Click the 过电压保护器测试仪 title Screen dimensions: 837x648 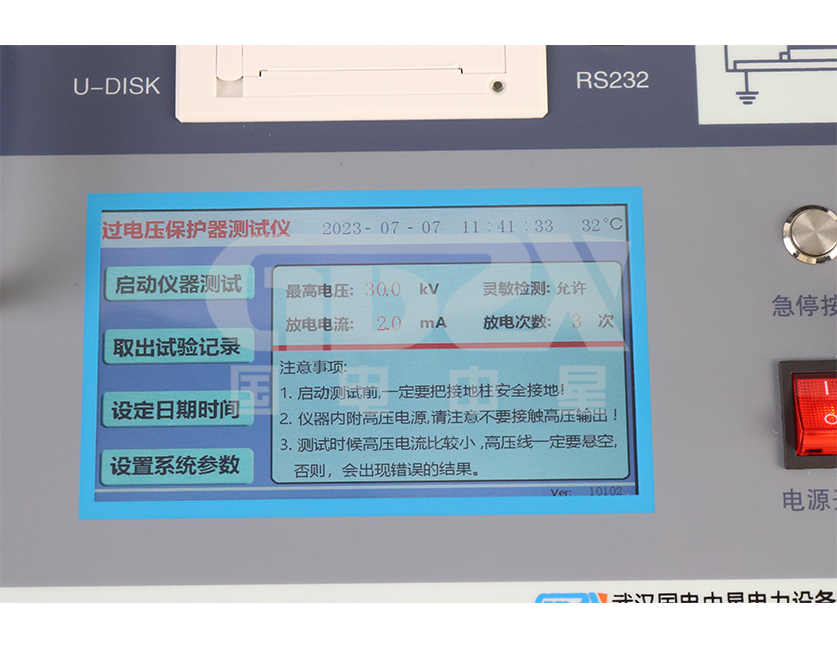(x=196, y=228)
